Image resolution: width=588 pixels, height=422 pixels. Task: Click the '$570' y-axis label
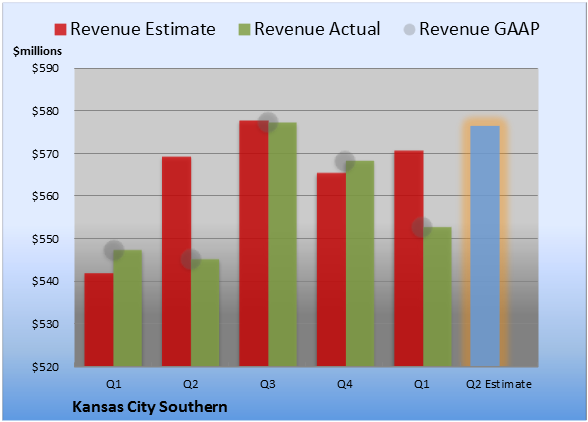(x=45, y=154)
